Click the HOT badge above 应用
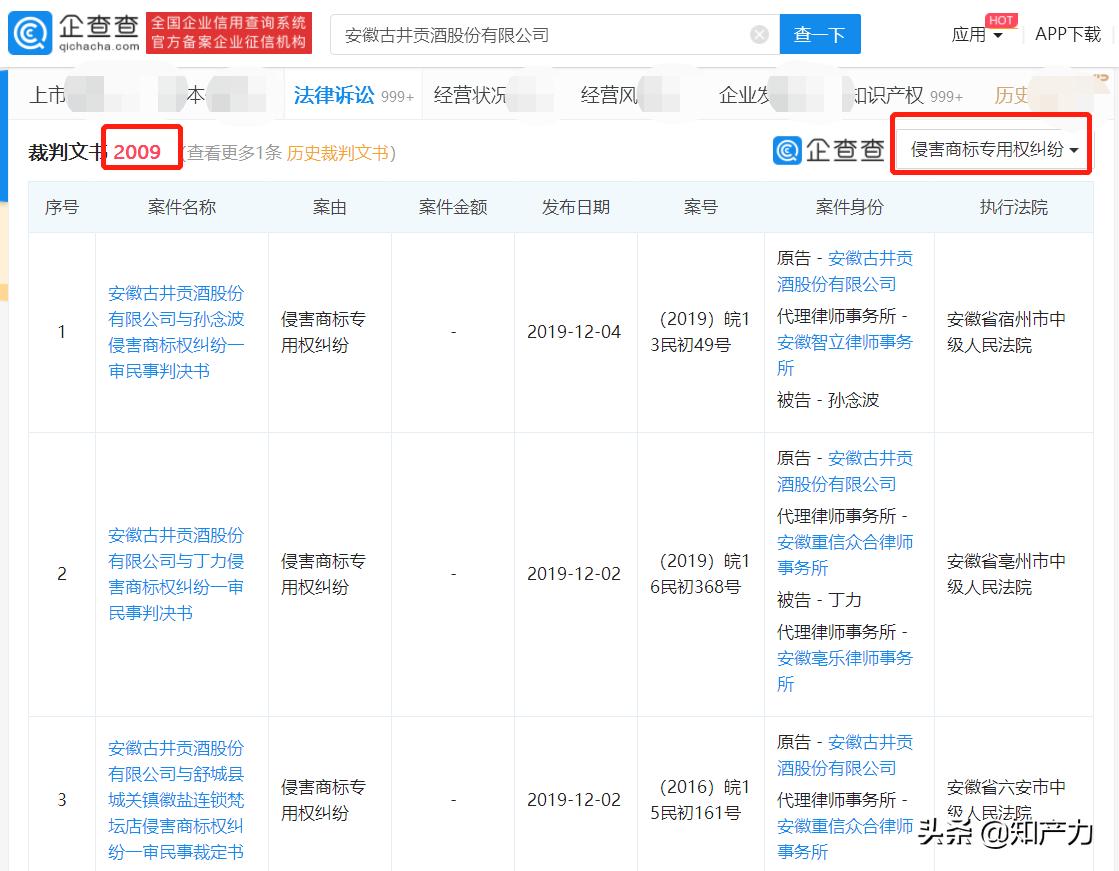 (x=1001, y=19)
